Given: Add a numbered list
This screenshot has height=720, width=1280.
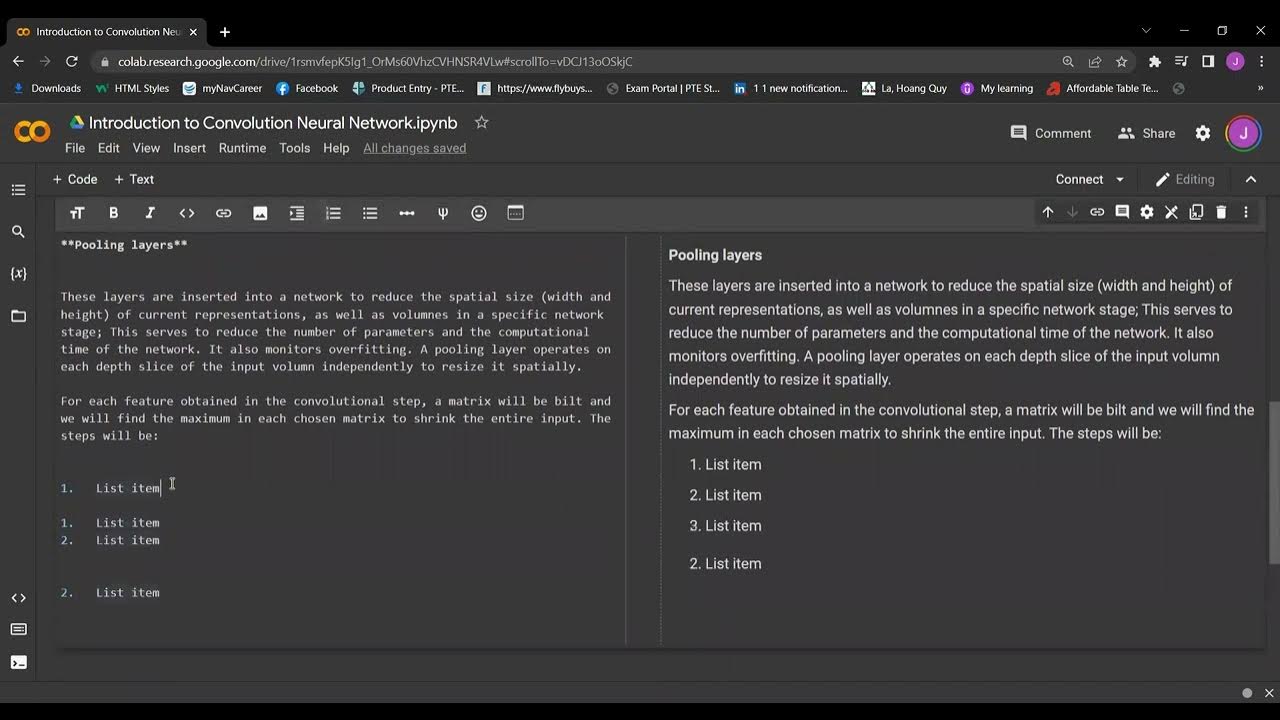Looking at the screenshot, I should pyautogui.click(x=333, y=213).
